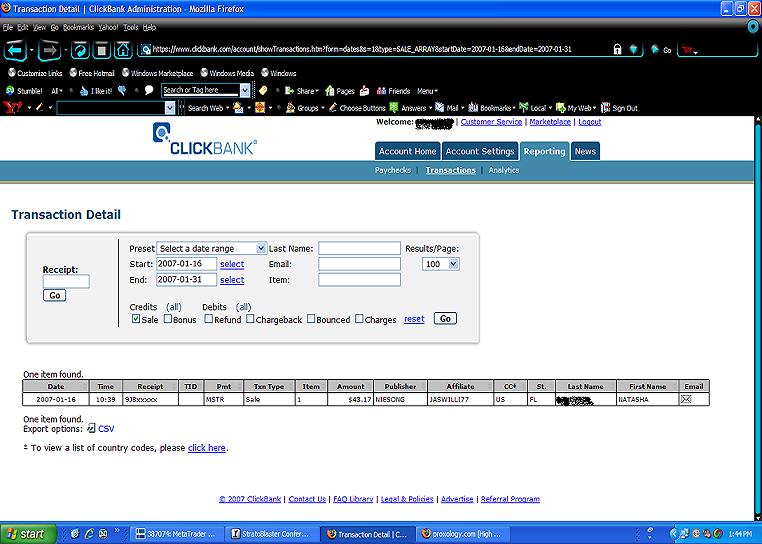Viewport: 762px width, 544px height.
Task: Open the Search Web dropdown
Action: tap(207, 108)
